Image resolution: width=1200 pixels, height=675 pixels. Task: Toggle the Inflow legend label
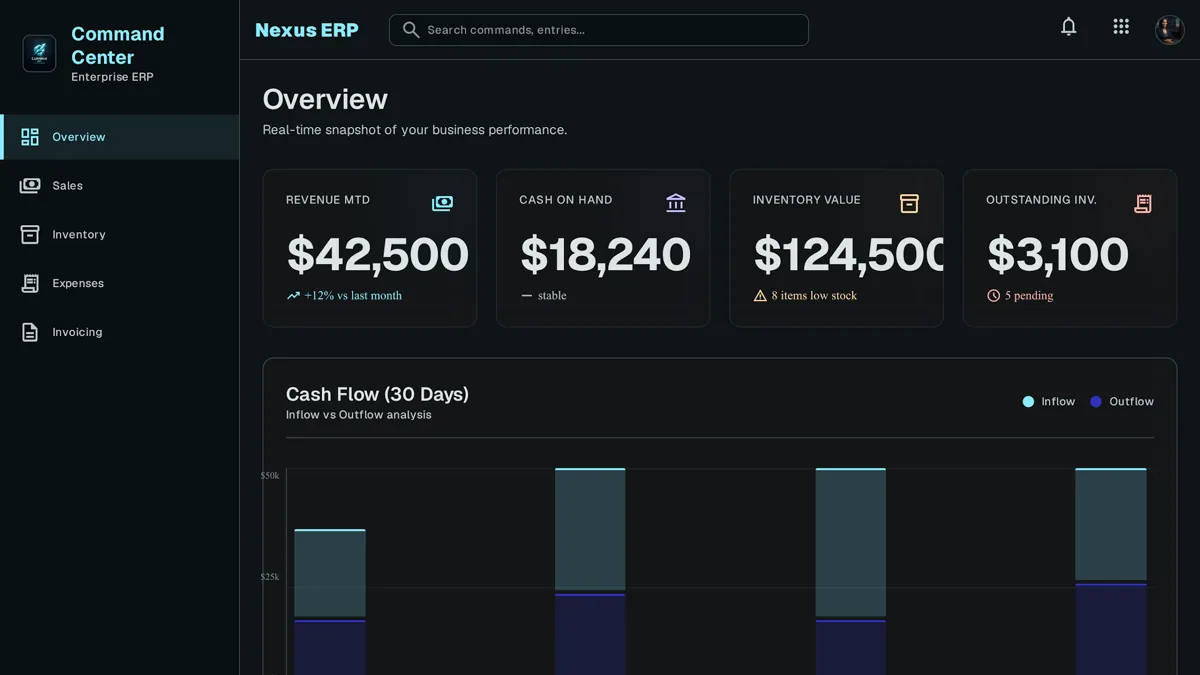pos(1058,402)
